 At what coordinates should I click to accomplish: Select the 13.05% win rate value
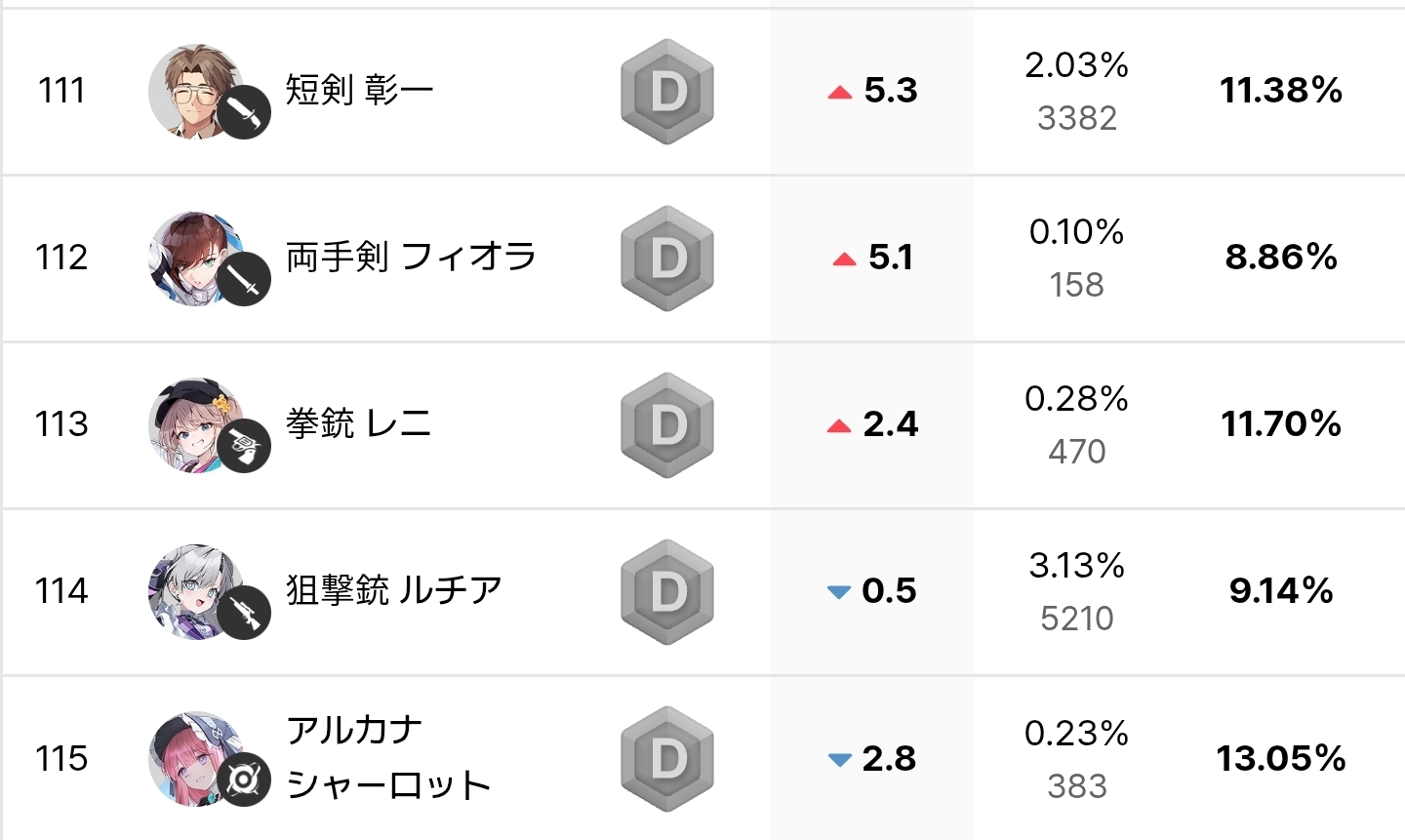[x=1281, y=758]
